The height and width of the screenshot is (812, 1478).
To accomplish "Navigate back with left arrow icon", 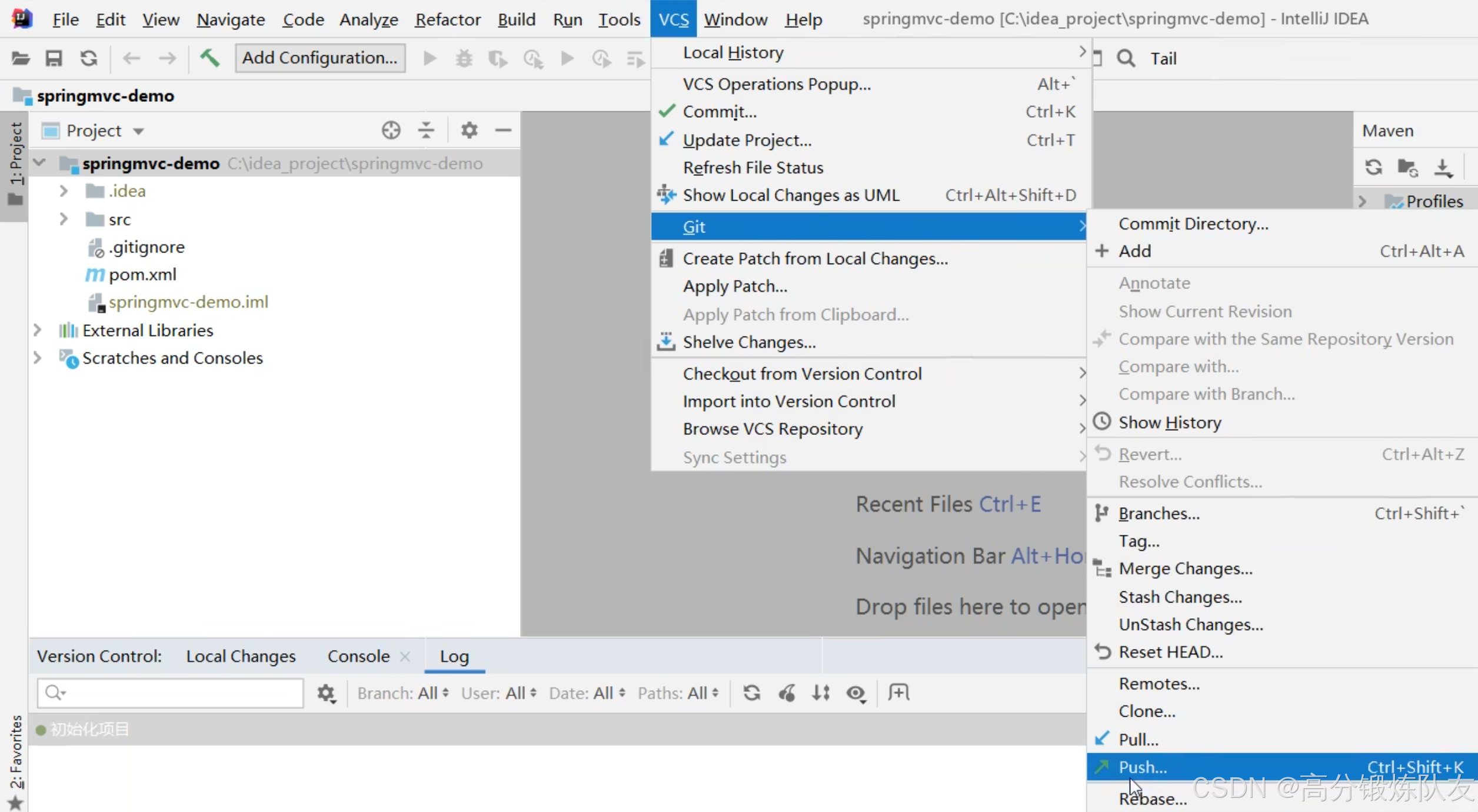I will [x=132, y=58].
